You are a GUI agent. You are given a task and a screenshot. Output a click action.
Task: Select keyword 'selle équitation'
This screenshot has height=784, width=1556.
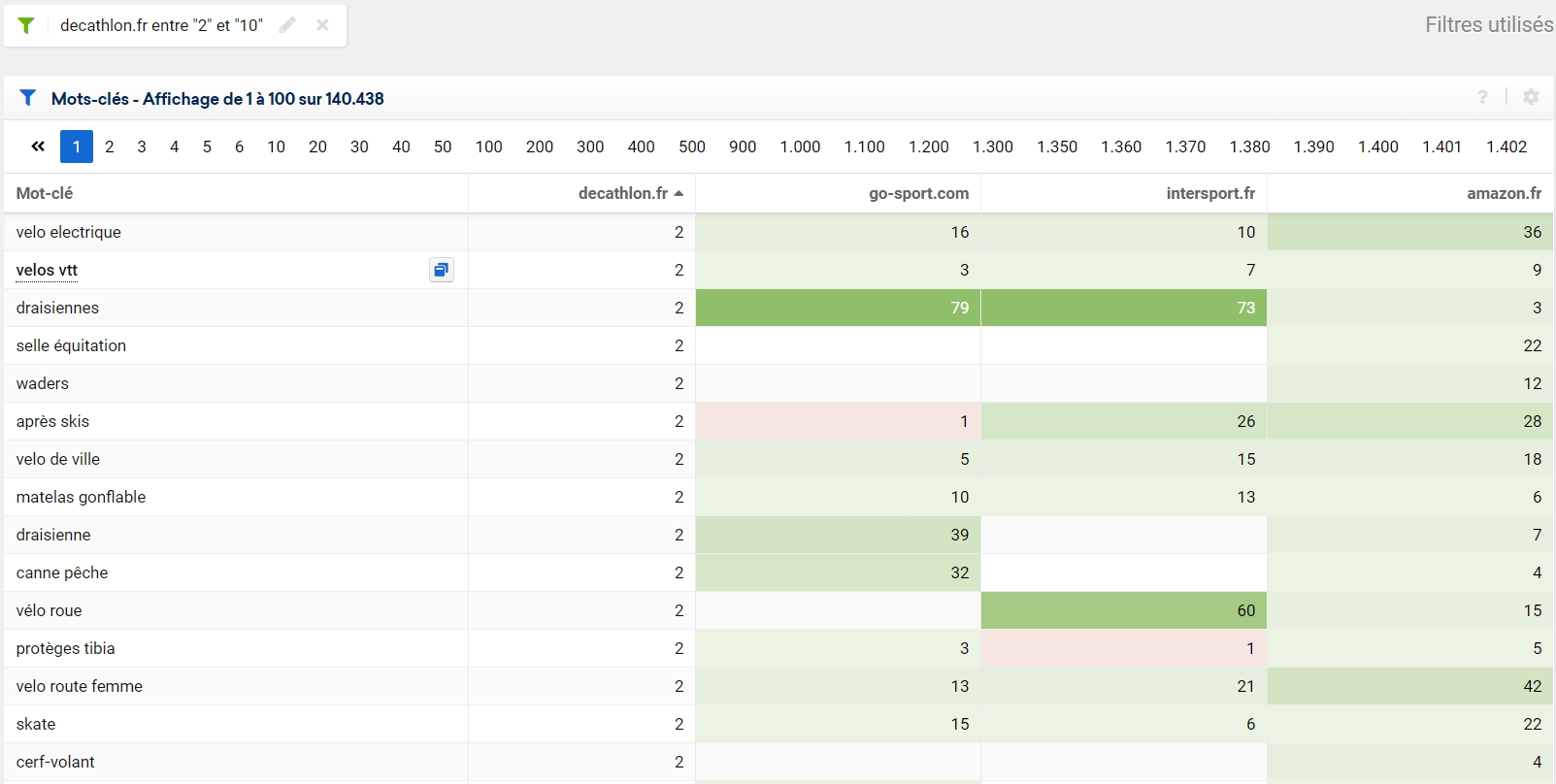(x=71, y=345)
